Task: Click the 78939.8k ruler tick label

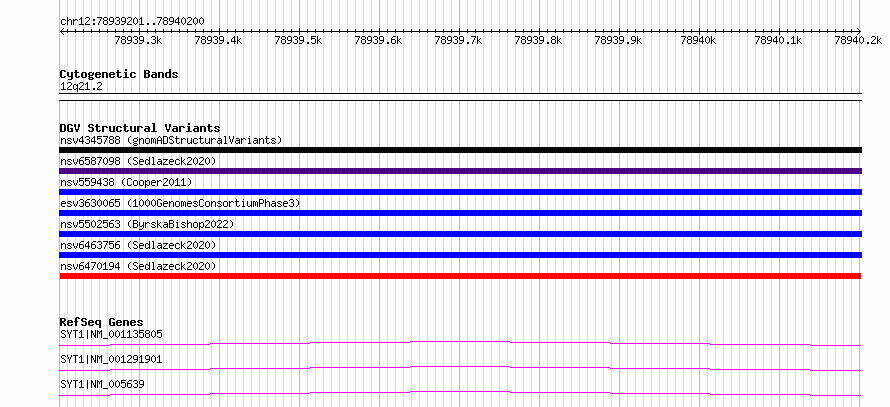Action: tap(538, 40)
